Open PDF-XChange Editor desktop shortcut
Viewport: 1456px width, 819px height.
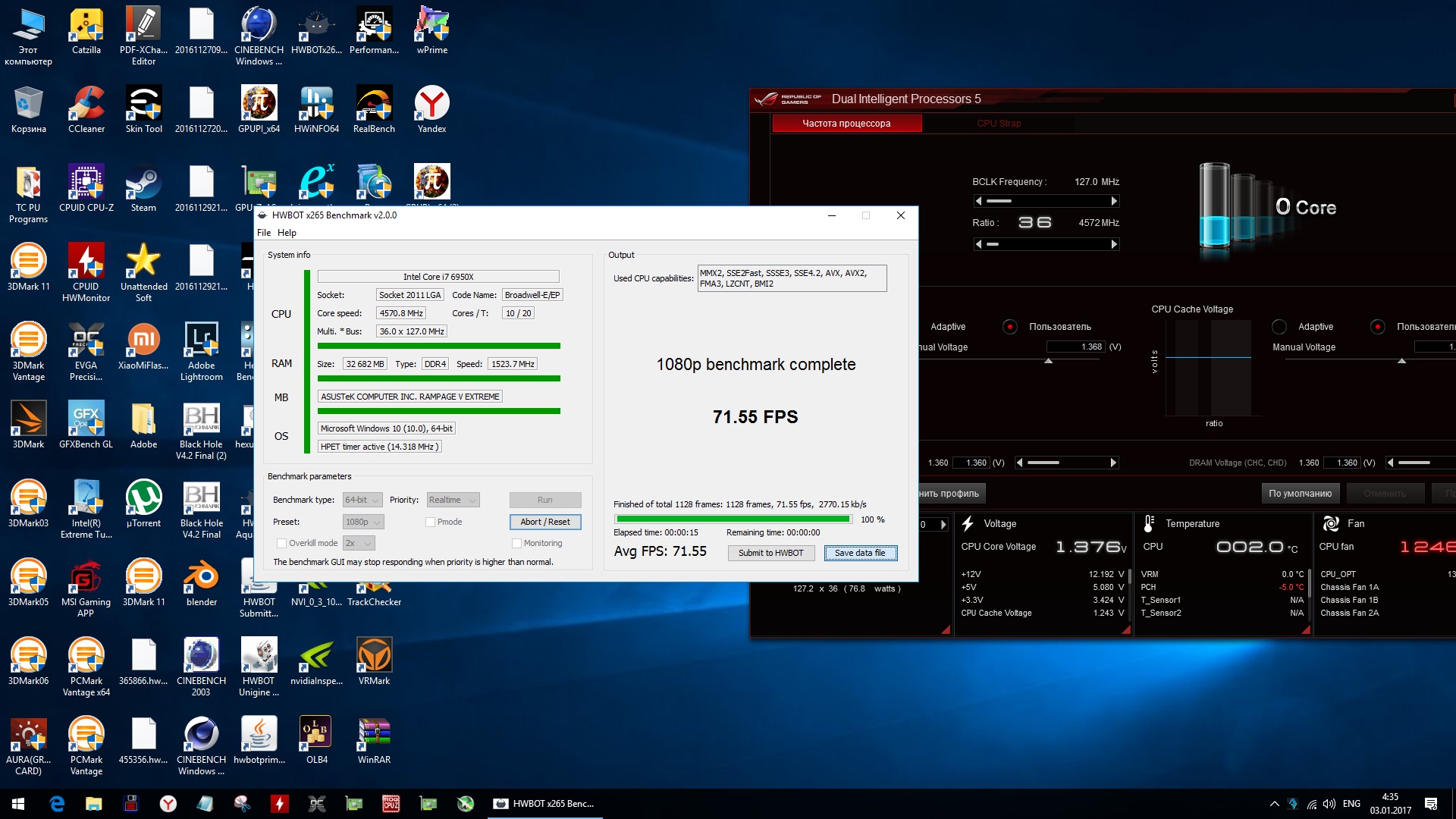[x=143, y=36]
